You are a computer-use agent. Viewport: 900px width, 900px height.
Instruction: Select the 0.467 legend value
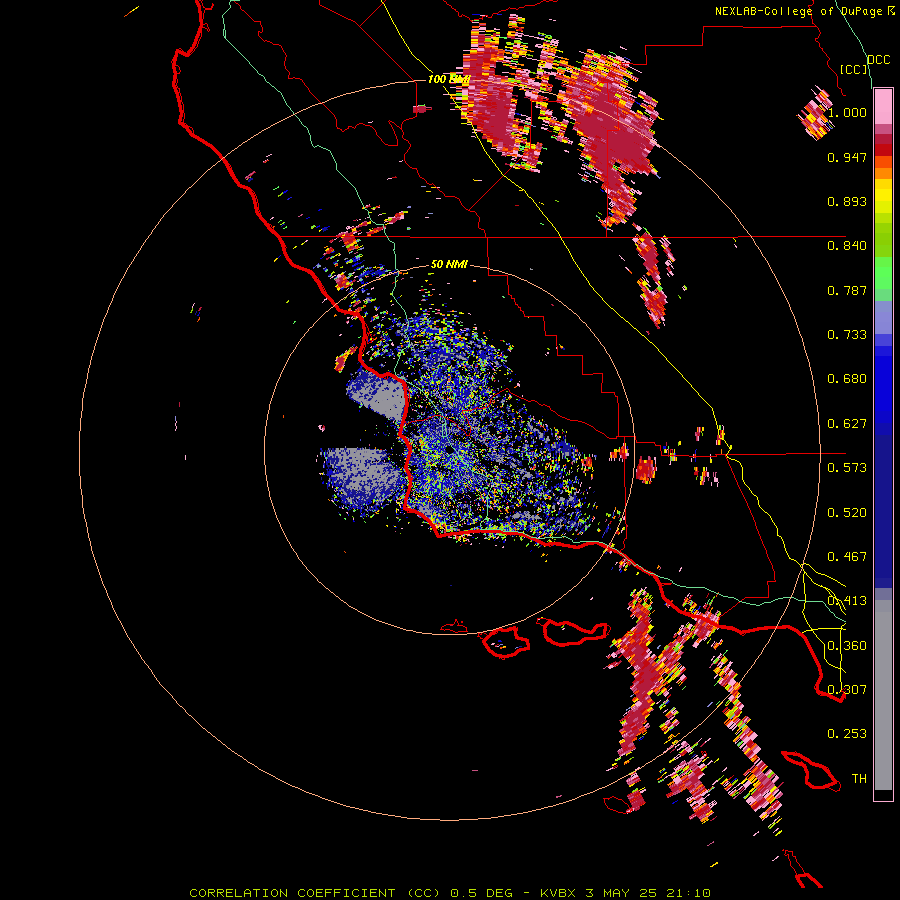coord(847,557)
